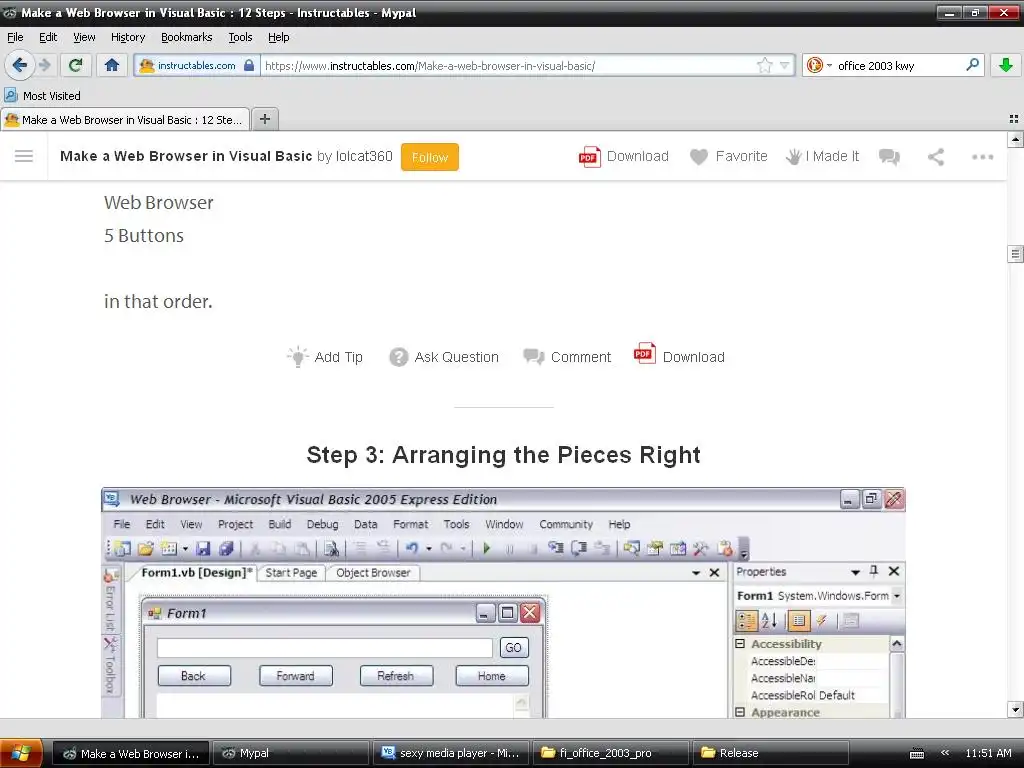Open fi_office_2003_pro folder from taskbar

(611, 753)
